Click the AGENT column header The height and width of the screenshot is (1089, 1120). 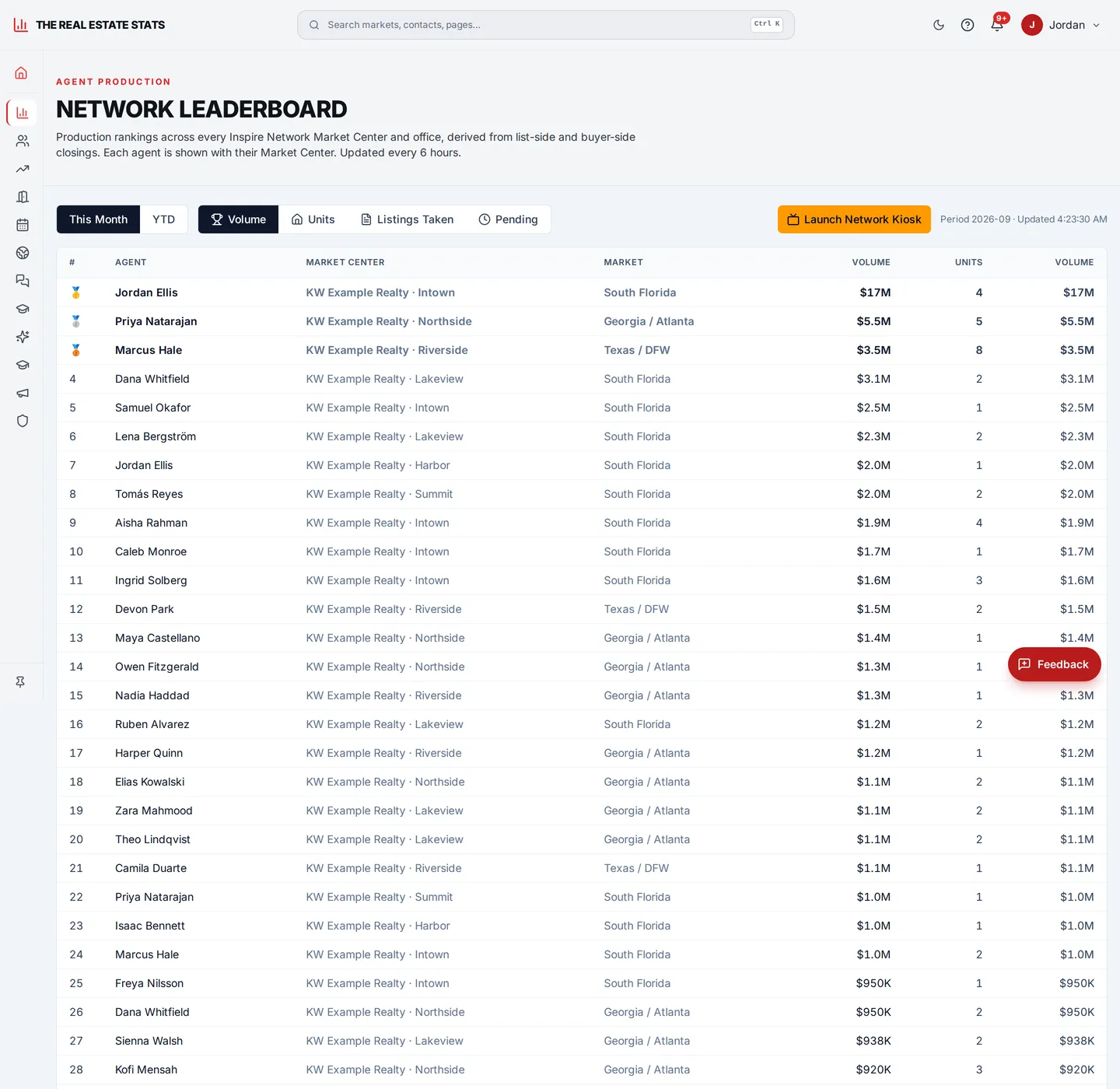pos(131,262)
